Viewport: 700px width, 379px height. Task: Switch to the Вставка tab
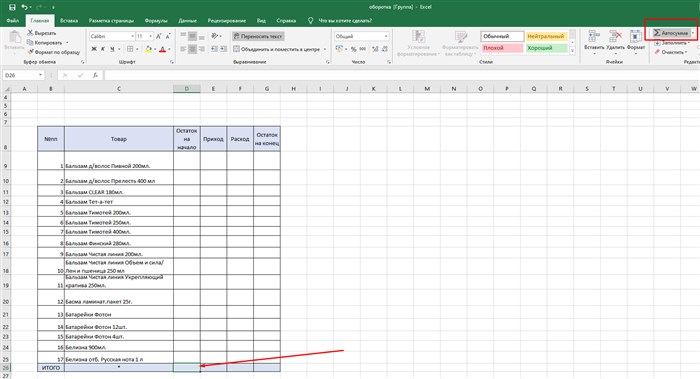point(69,21)
